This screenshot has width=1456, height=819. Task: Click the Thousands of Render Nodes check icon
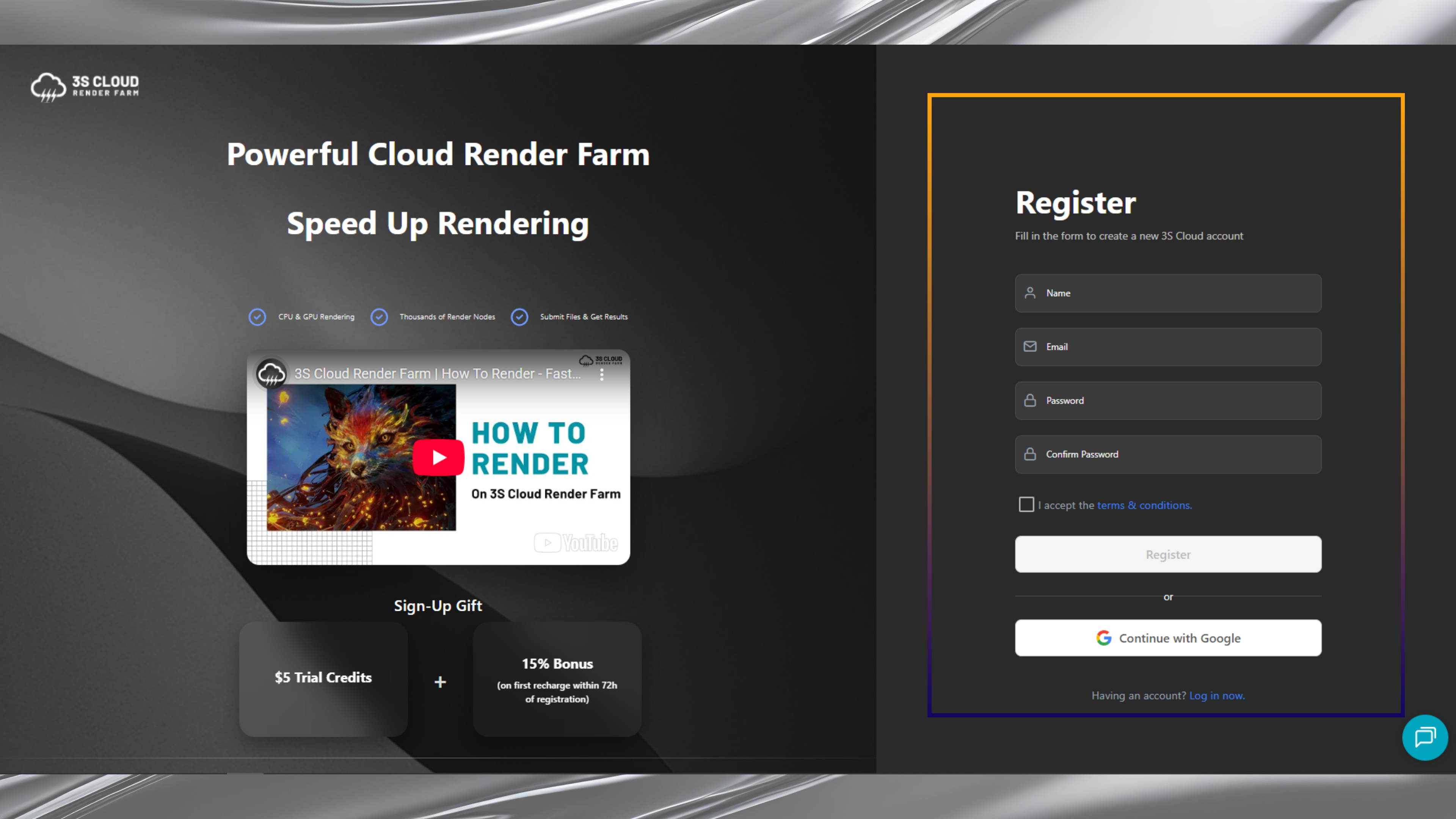(x=379, y=317)
